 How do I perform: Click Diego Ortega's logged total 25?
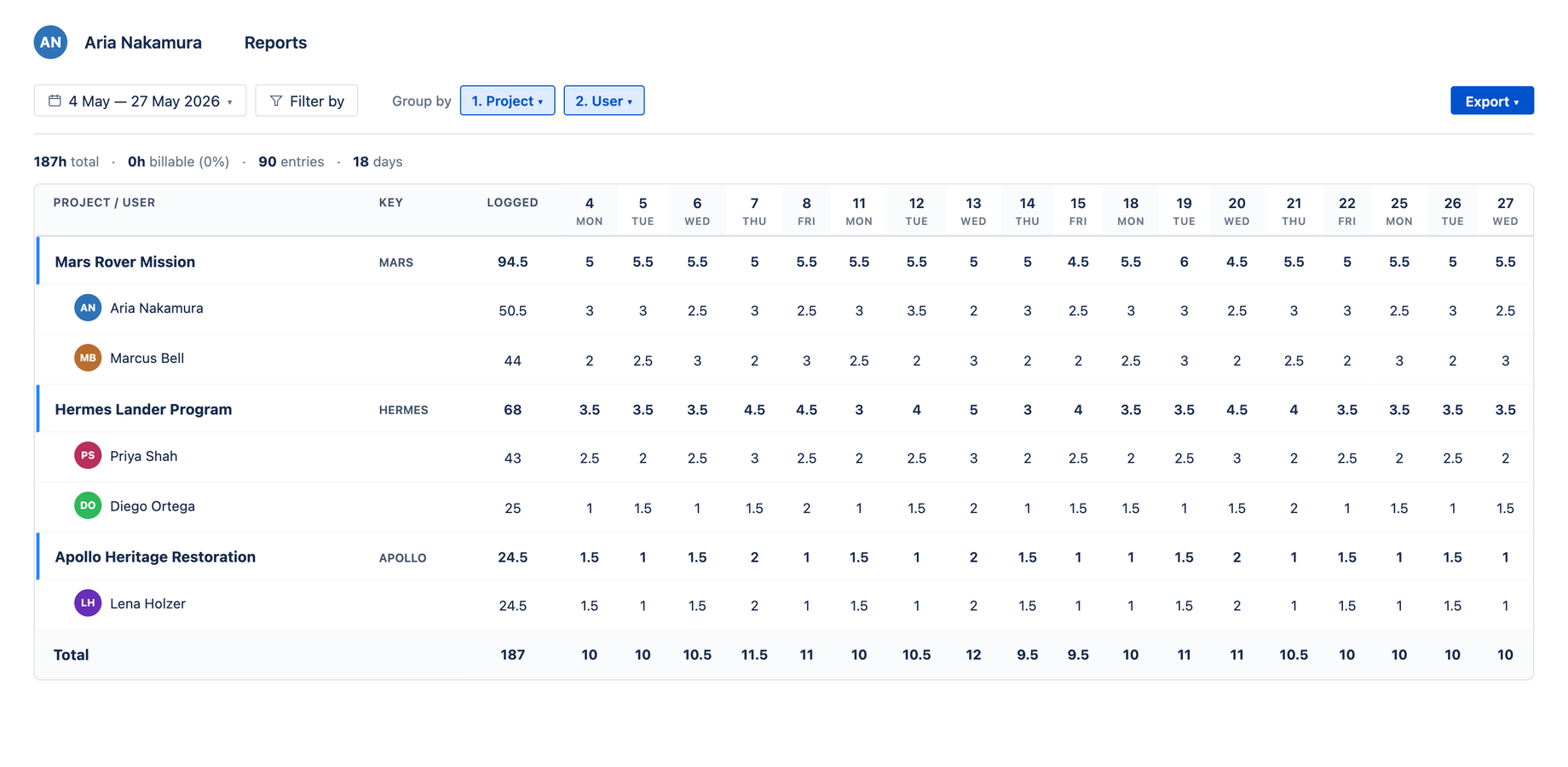click(512, 508)
